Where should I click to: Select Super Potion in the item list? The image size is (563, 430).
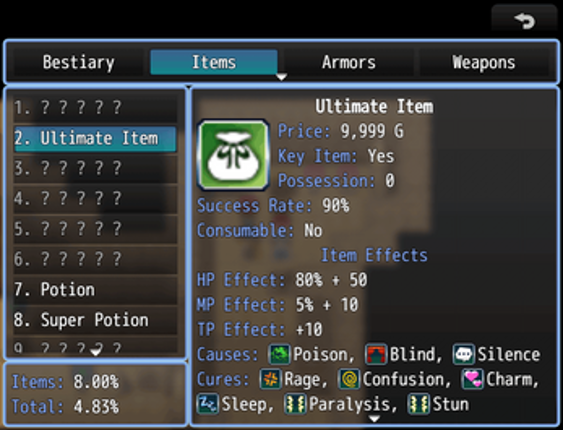coord(95,320)
